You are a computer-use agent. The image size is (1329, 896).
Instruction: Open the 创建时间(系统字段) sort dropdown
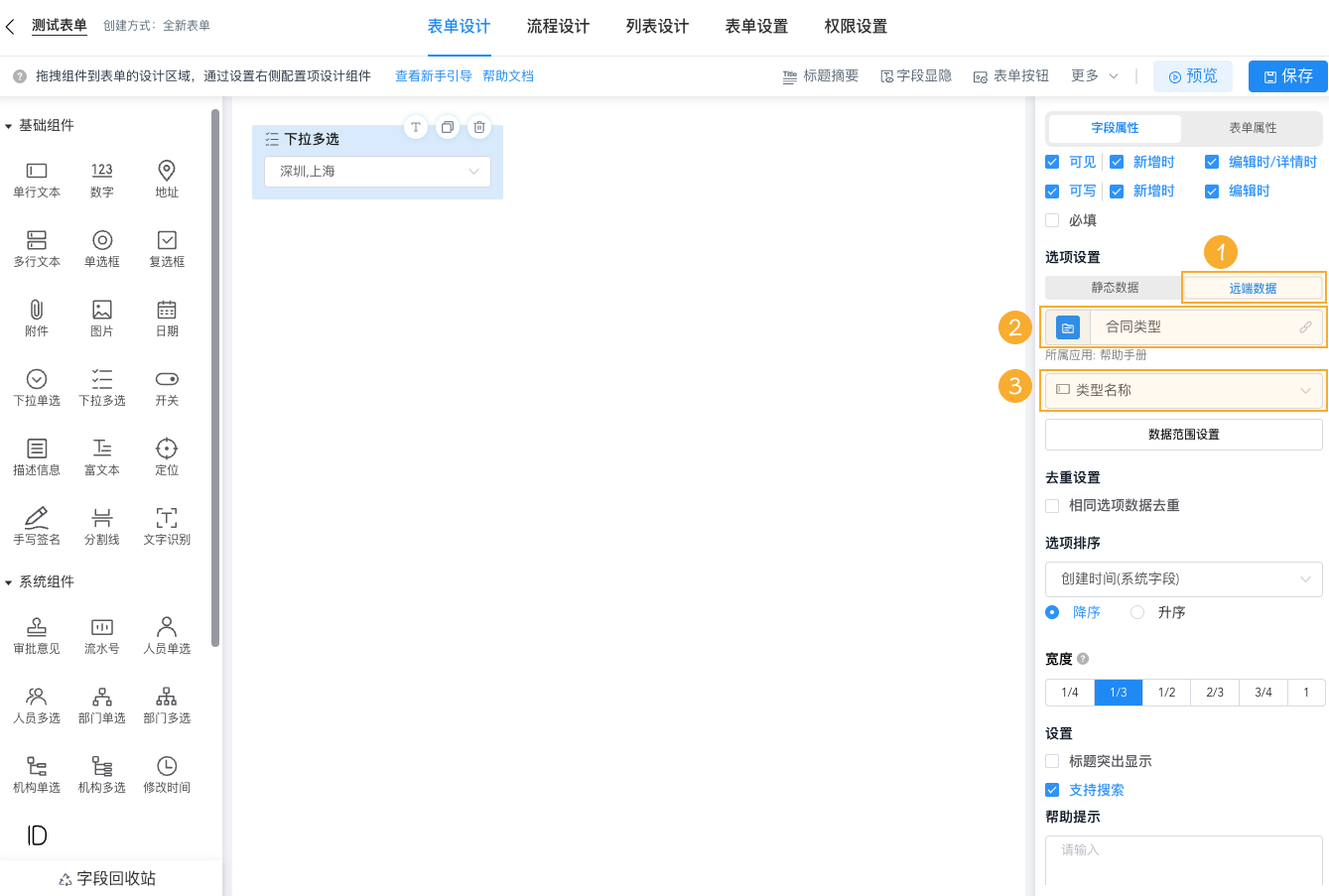coord(1183,578)
